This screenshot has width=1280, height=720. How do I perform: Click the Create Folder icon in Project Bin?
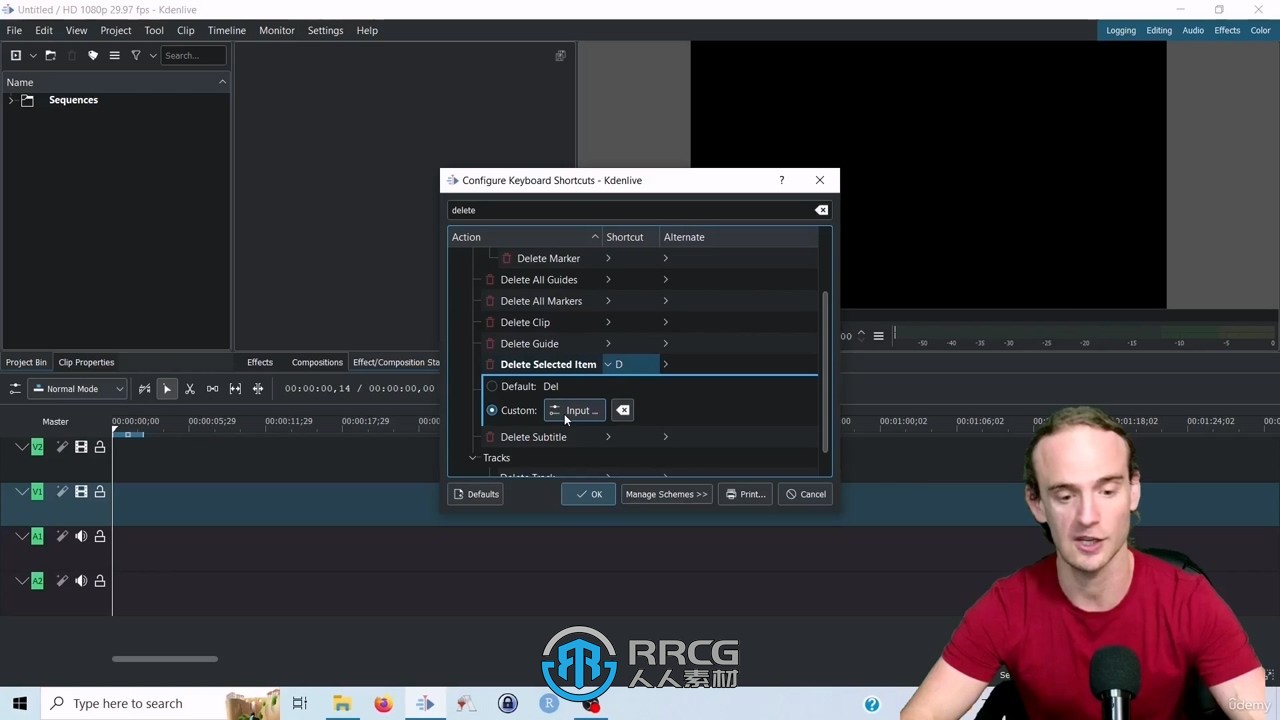[x=50, y=55]
